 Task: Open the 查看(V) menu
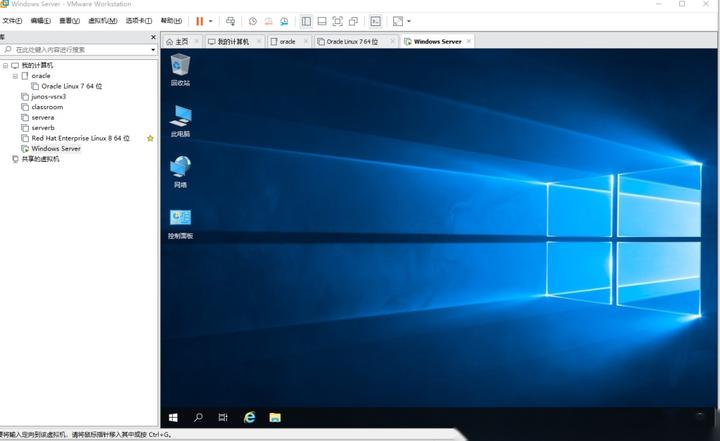[x=69, y=21]
